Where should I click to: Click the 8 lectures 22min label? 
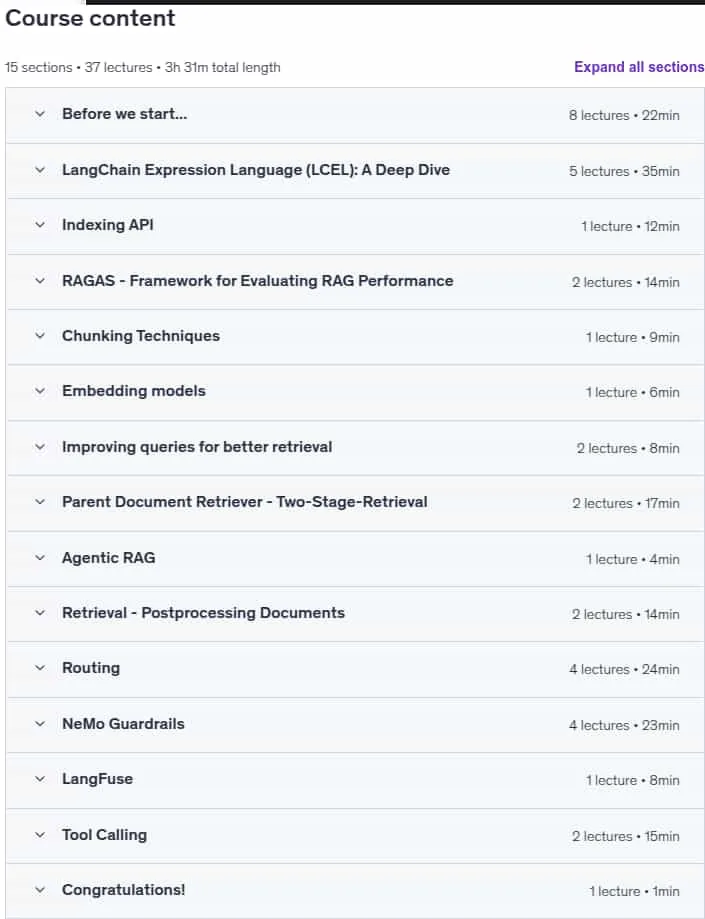pos(624,115)
